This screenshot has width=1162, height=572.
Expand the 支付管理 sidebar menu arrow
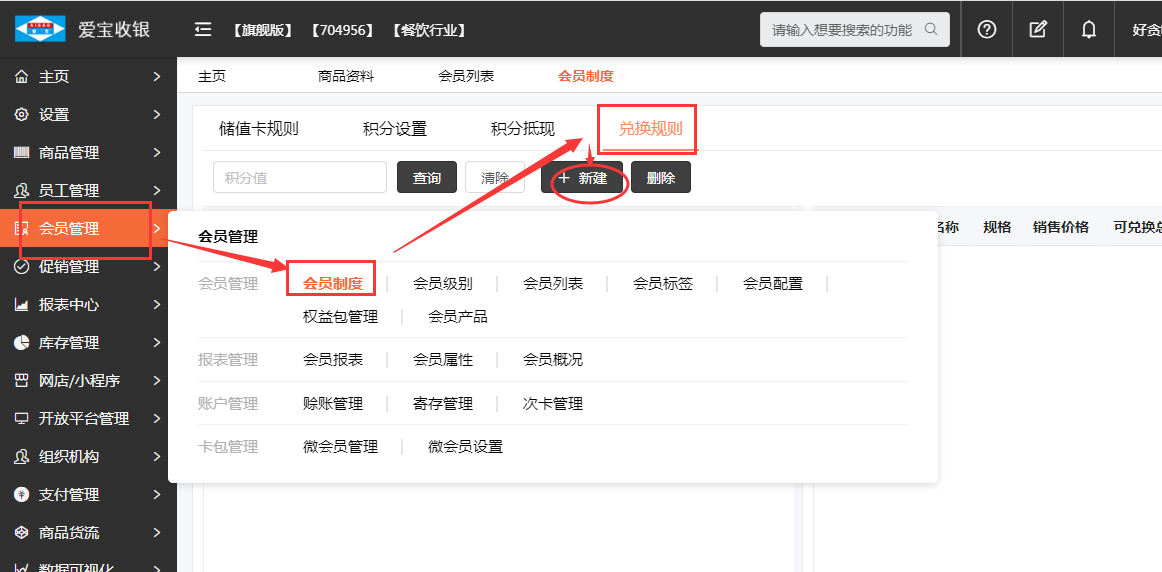157,495
